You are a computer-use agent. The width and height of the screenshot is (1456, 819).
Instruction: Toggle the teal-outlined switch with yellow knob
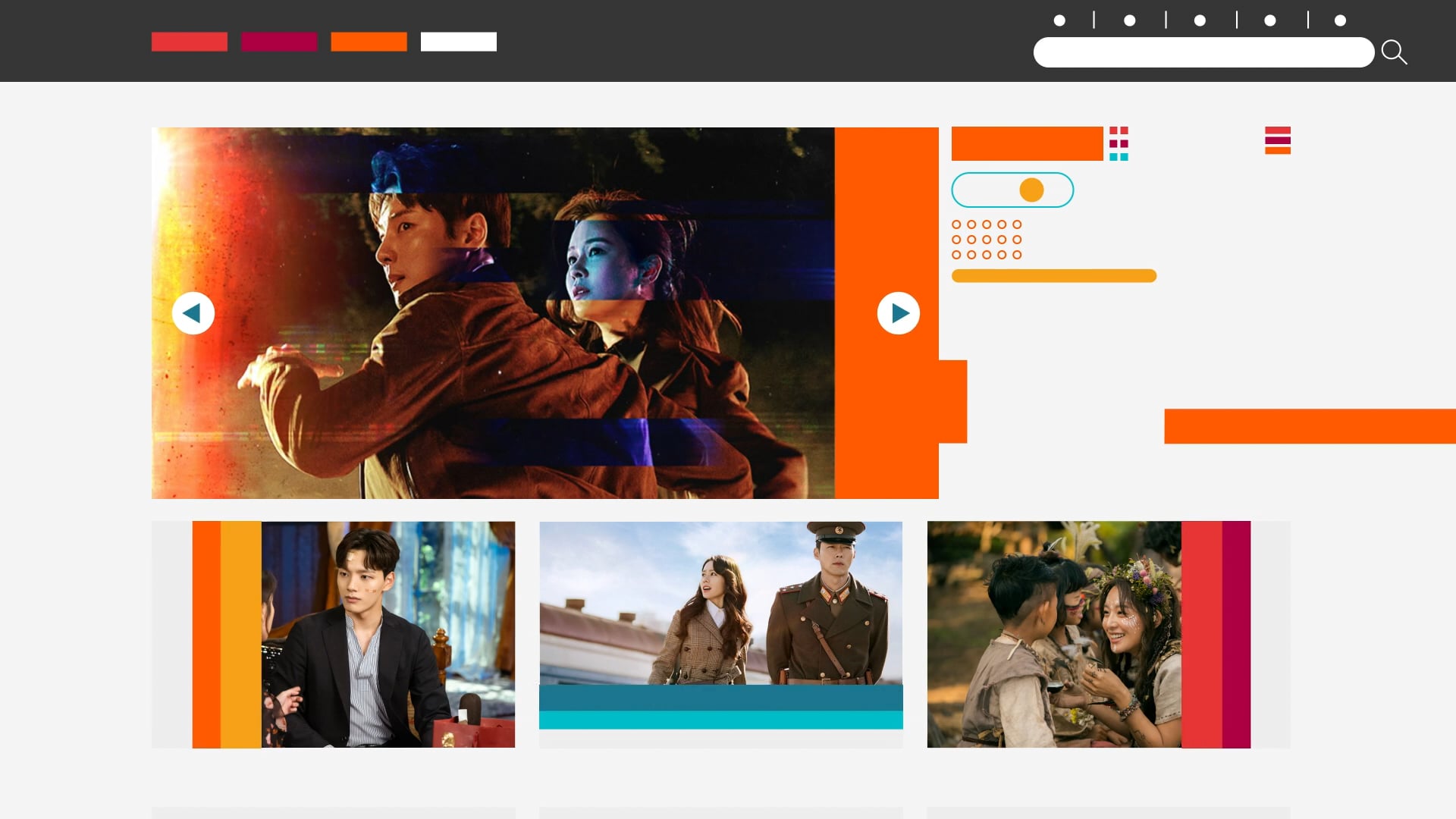click(x=1012, y=190)
